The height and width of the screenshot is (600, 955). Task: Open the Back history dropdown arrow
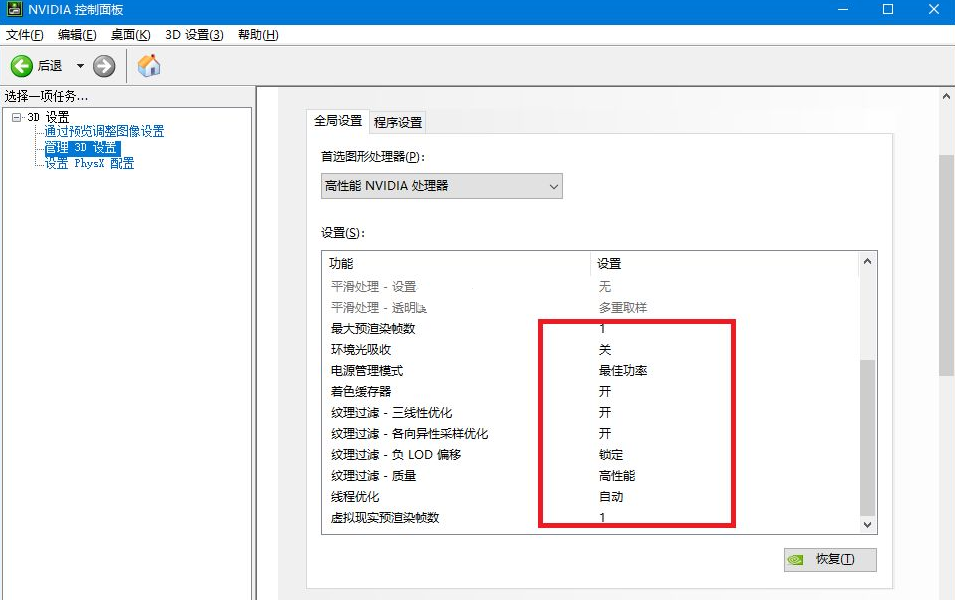click(80, 66)
